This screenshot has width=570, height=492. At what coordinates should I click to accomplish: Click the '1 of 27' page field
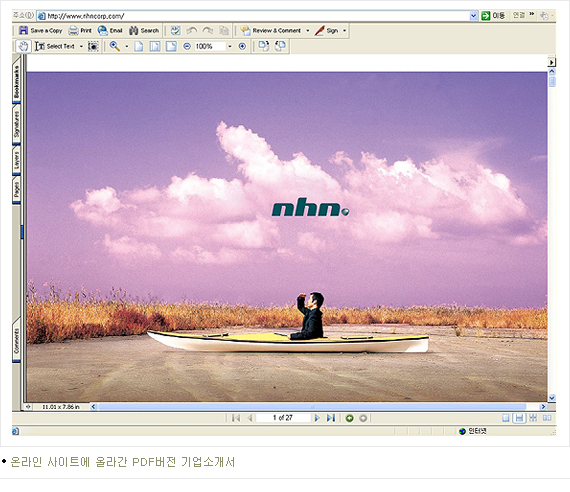click(x=283, y=418)
